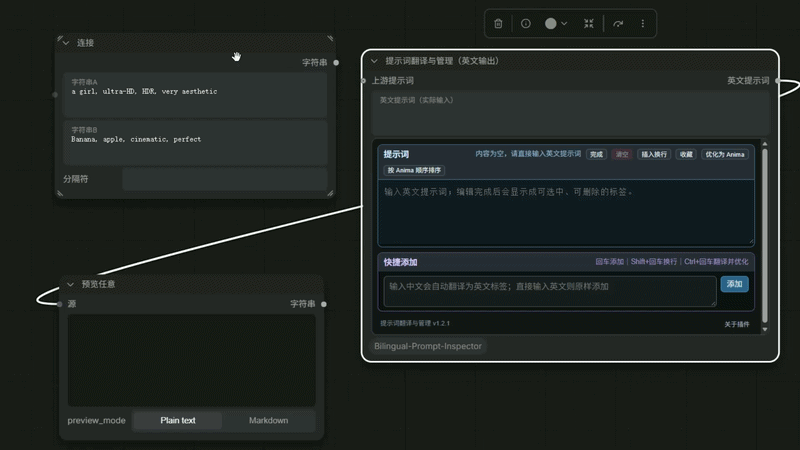
Task: Collapse the 提示词翻译与管理 node chevron
Action: (374, 61)
